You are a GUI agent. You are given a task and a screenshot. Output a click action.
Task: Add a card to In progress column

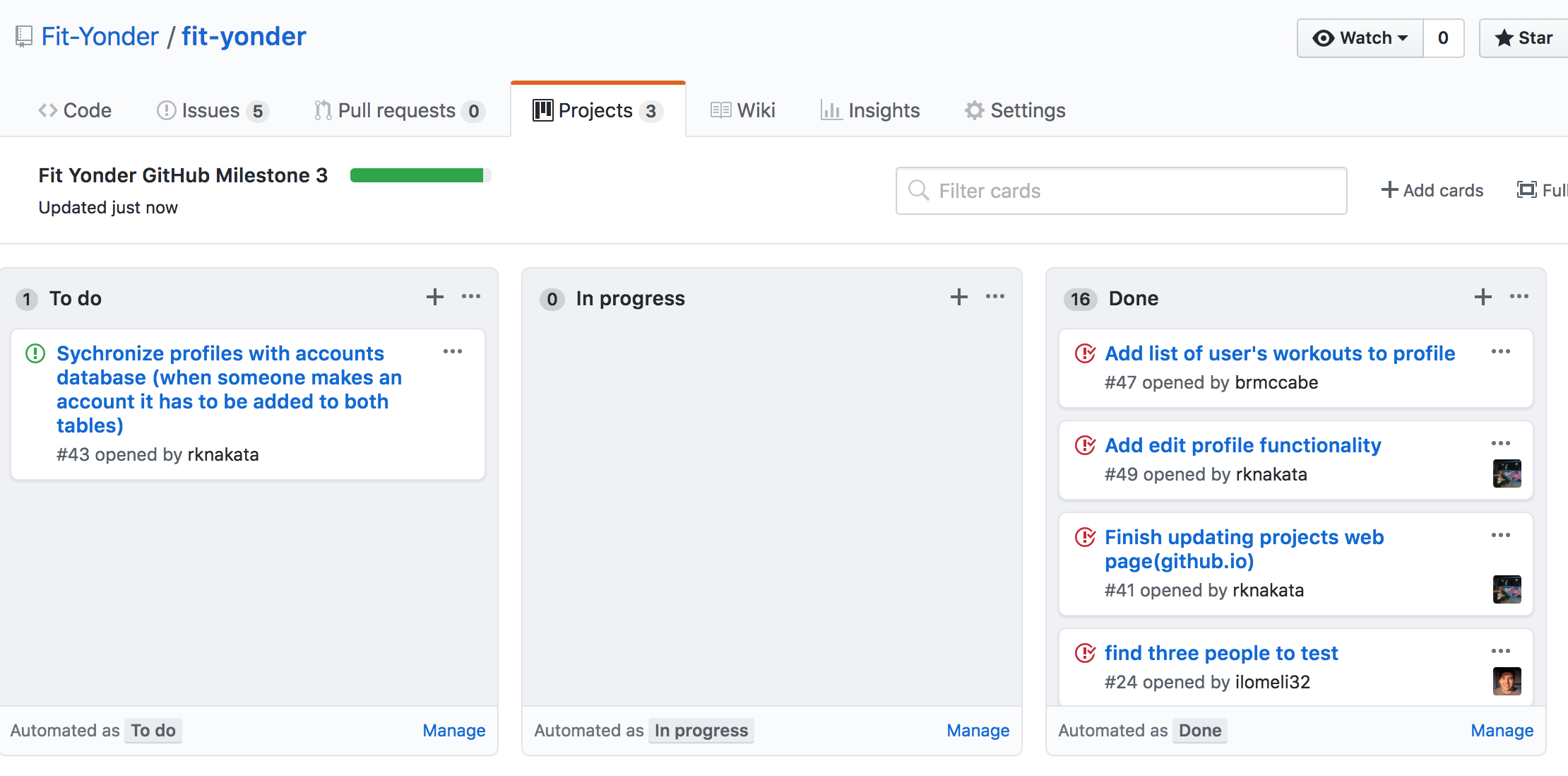(959, 297)
